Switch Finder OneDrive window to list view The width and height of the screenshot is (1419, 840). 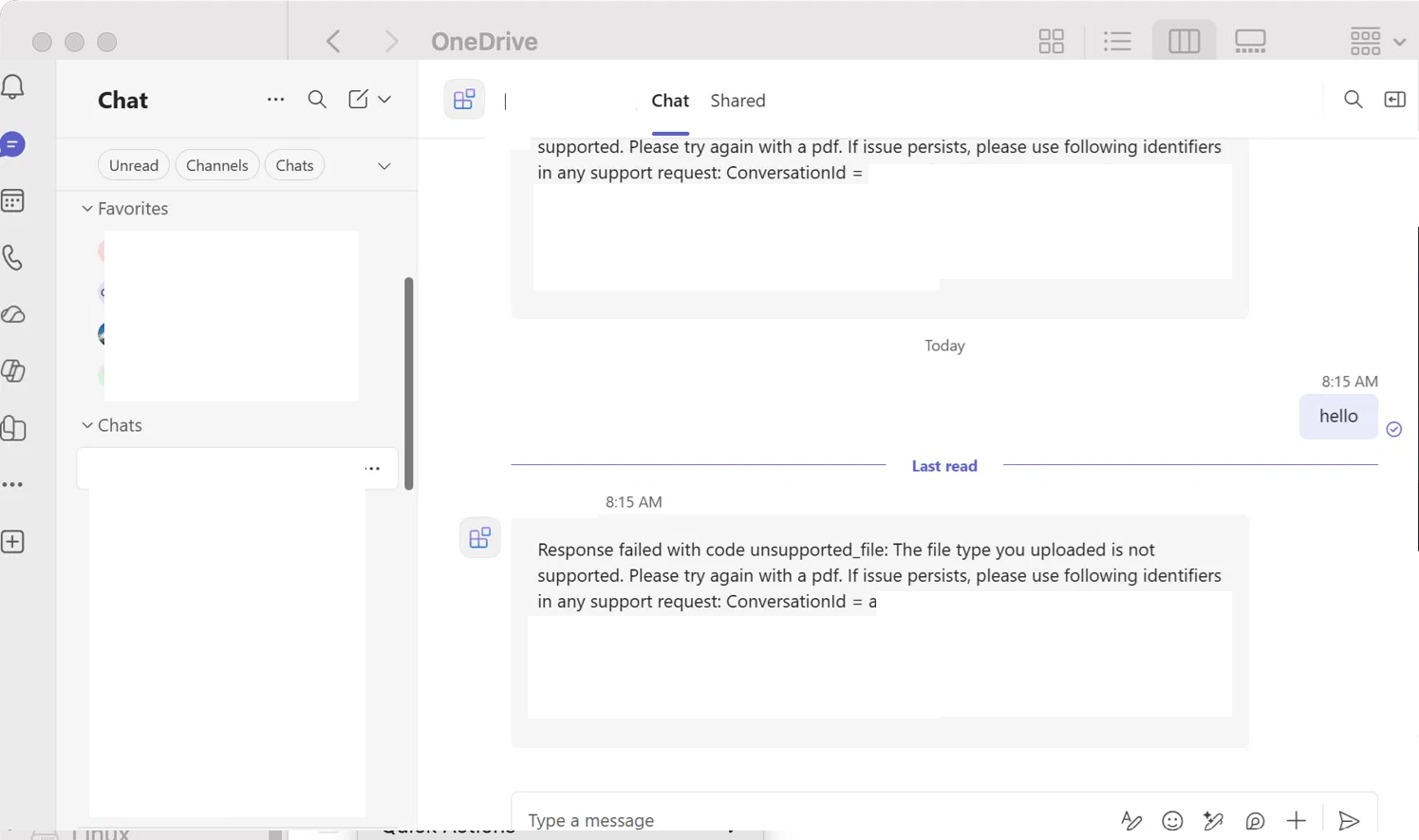1117,41
